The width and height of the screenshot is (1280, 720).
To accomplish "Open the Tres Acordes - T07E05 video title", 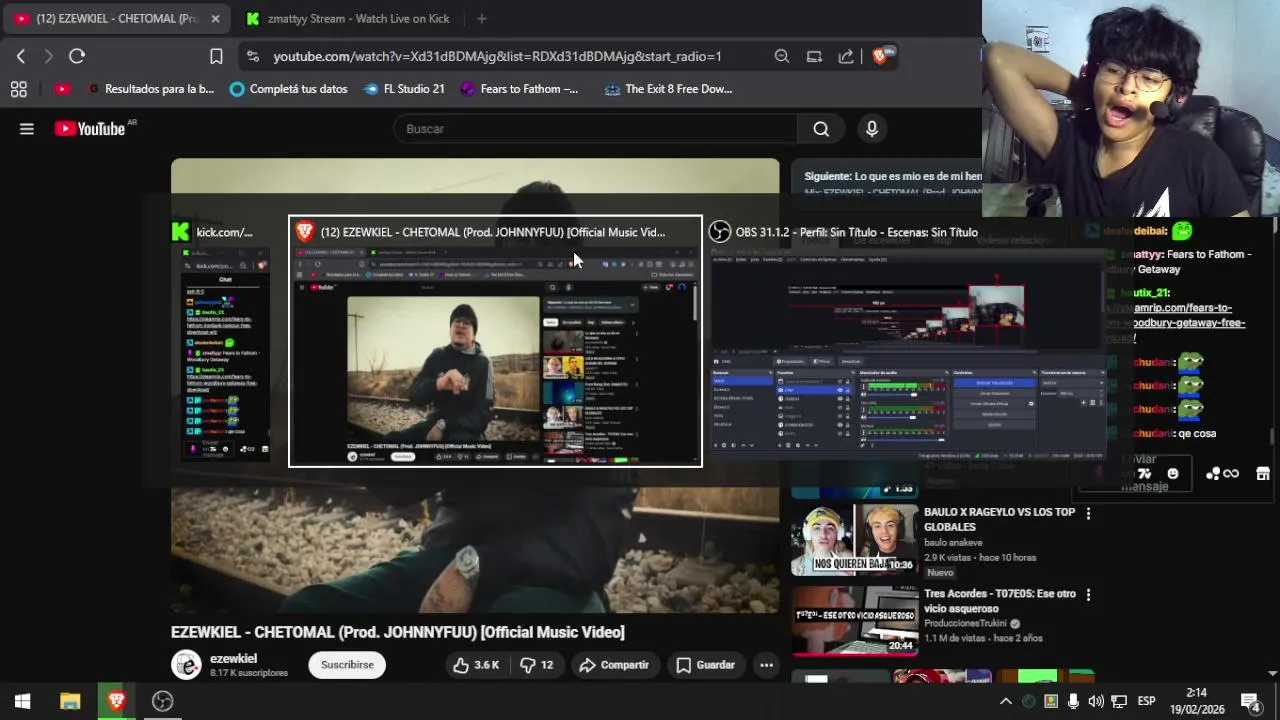I will [x=1000, y=601].
